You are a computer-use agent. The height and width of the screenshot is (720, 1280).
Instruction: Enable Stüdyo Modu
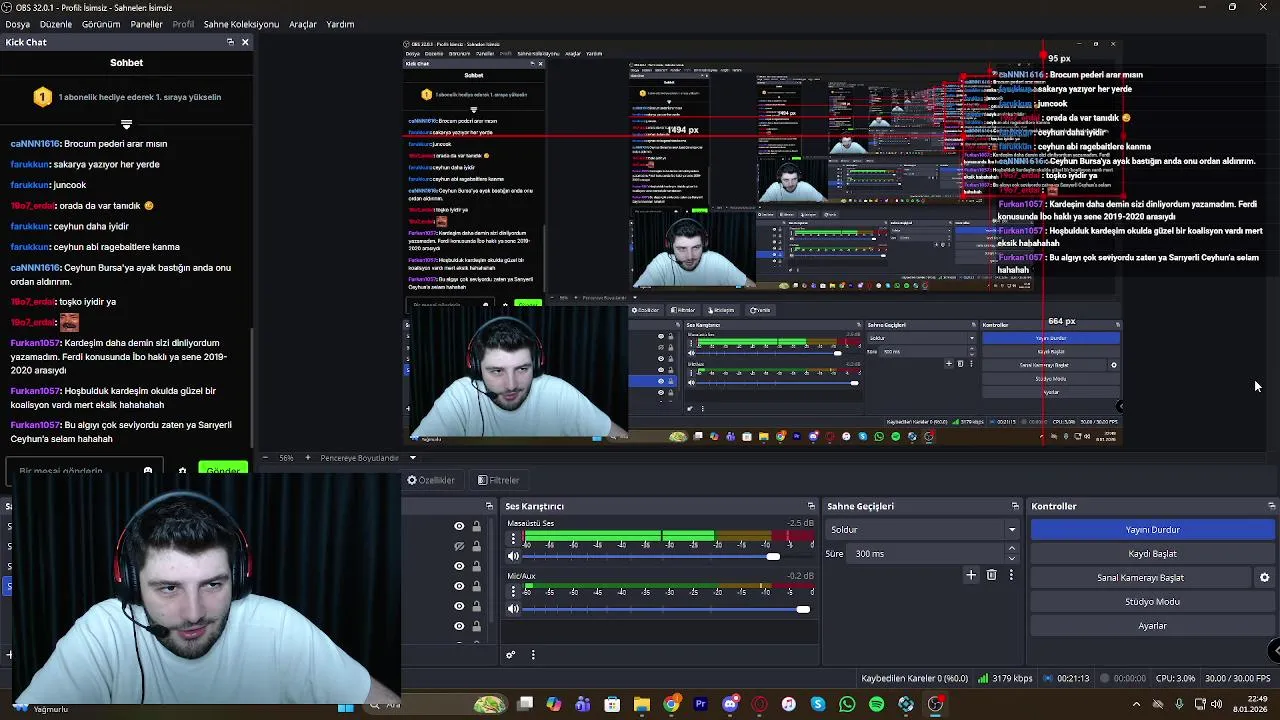(1152, 602)
